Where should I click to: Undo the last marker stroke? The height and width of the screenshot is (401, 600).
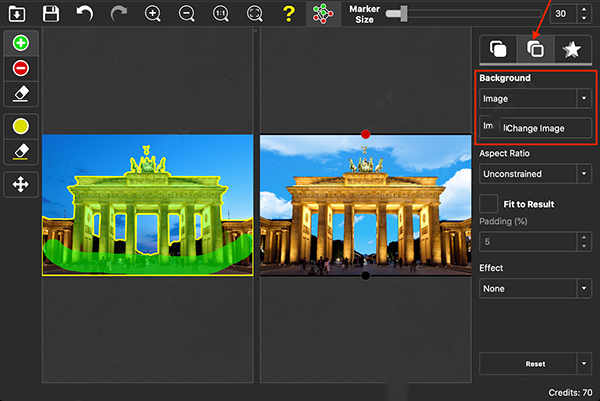[85, 14]
